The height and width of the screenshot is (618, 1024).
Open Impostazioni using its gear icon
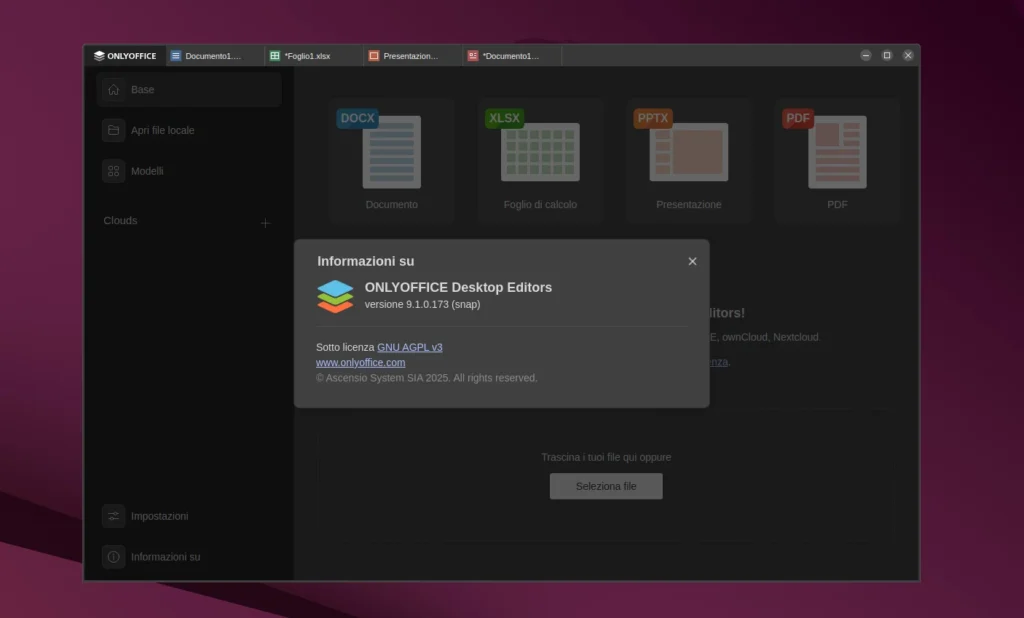(x=113, y=516)
